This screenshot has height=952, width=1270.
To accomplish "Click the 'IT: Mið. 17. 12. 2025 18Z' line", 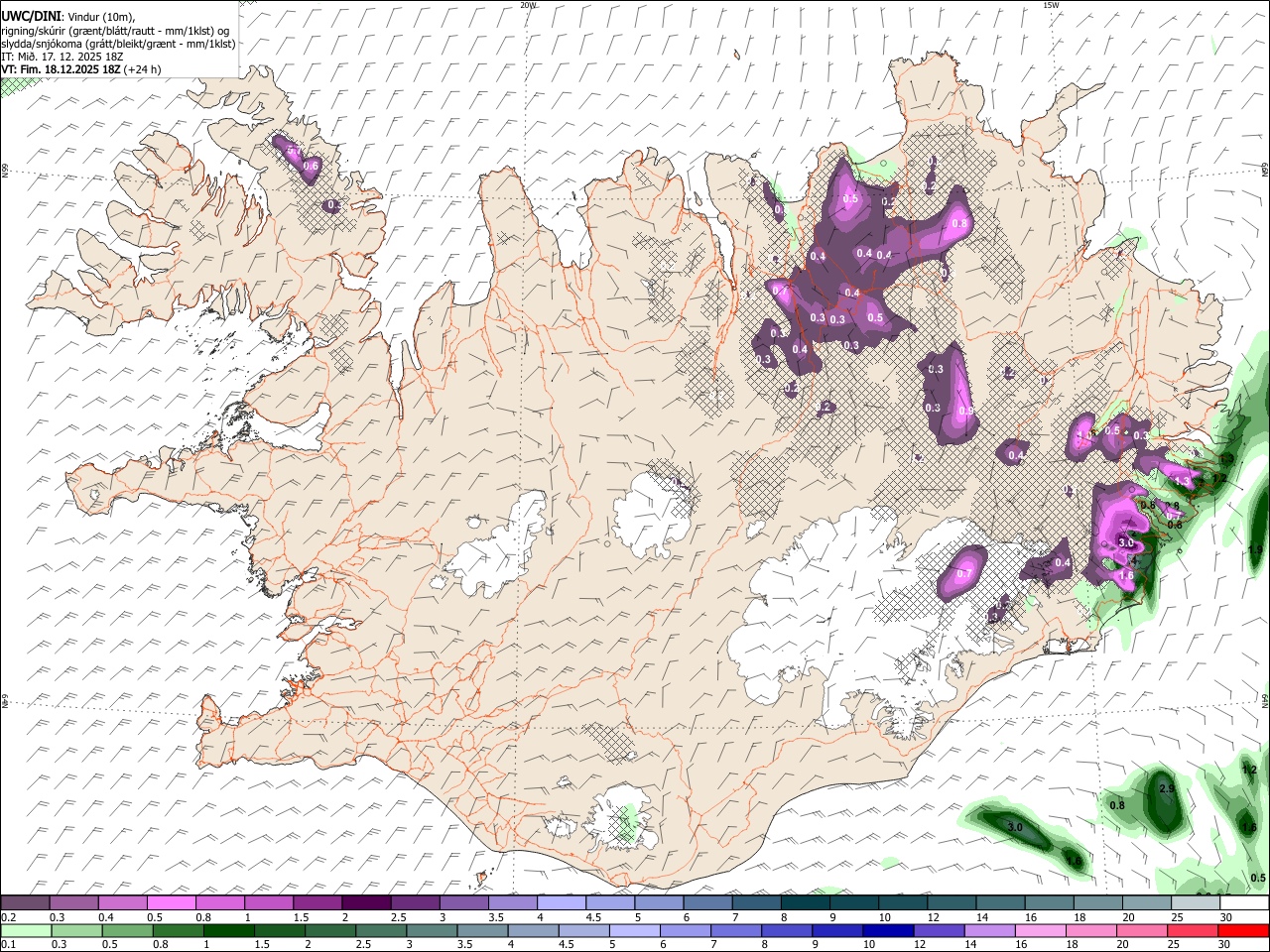I will [x=62, y=57].
